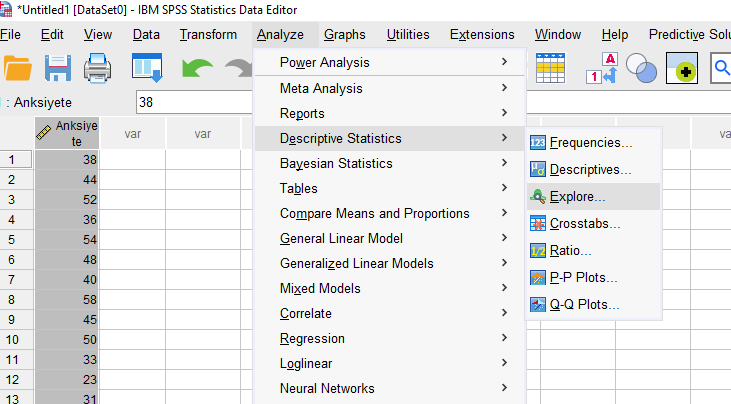Click the Recall recently used dialogs icon

coord(147,69)
